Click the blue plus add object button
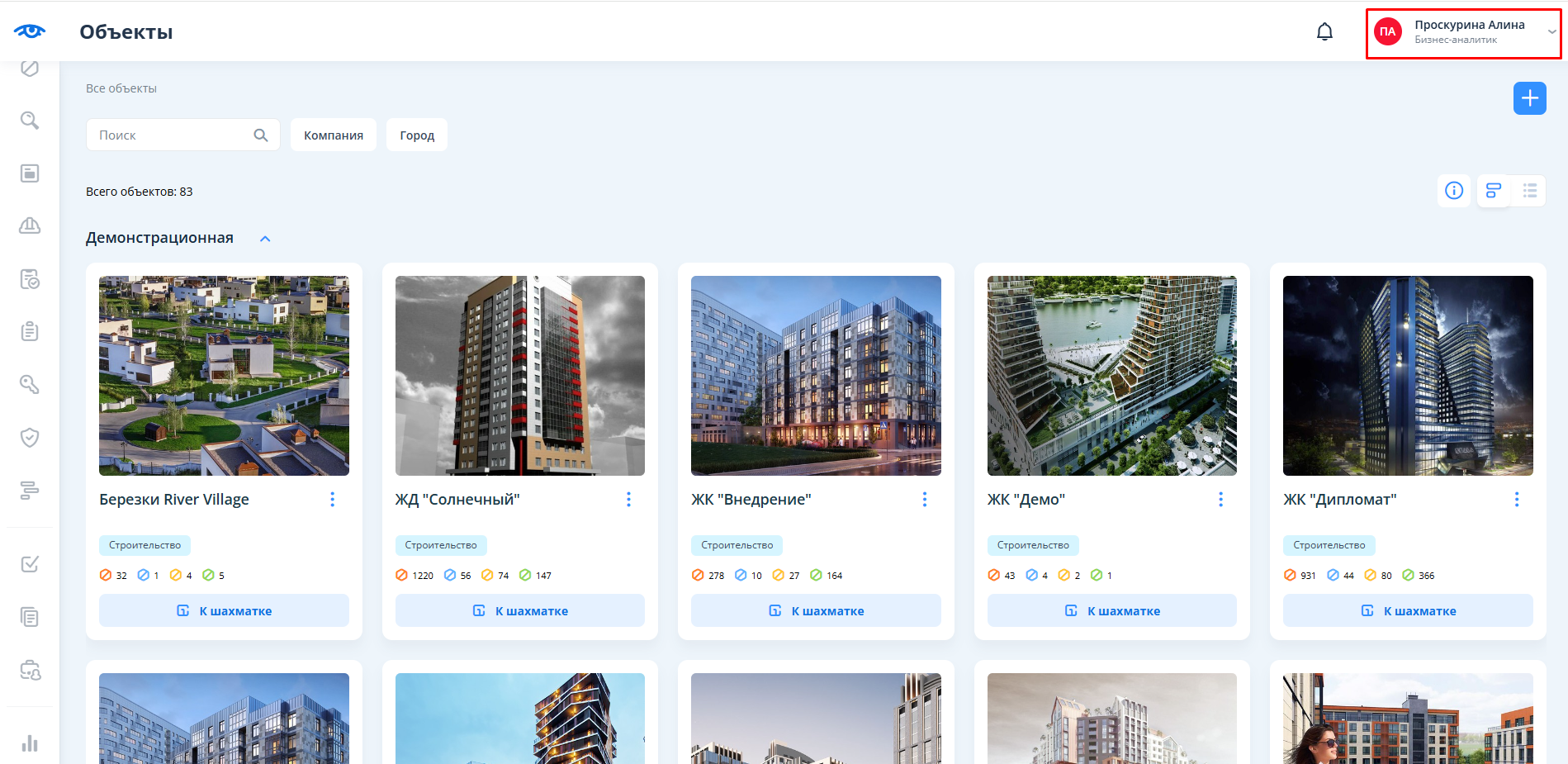 1529,98
